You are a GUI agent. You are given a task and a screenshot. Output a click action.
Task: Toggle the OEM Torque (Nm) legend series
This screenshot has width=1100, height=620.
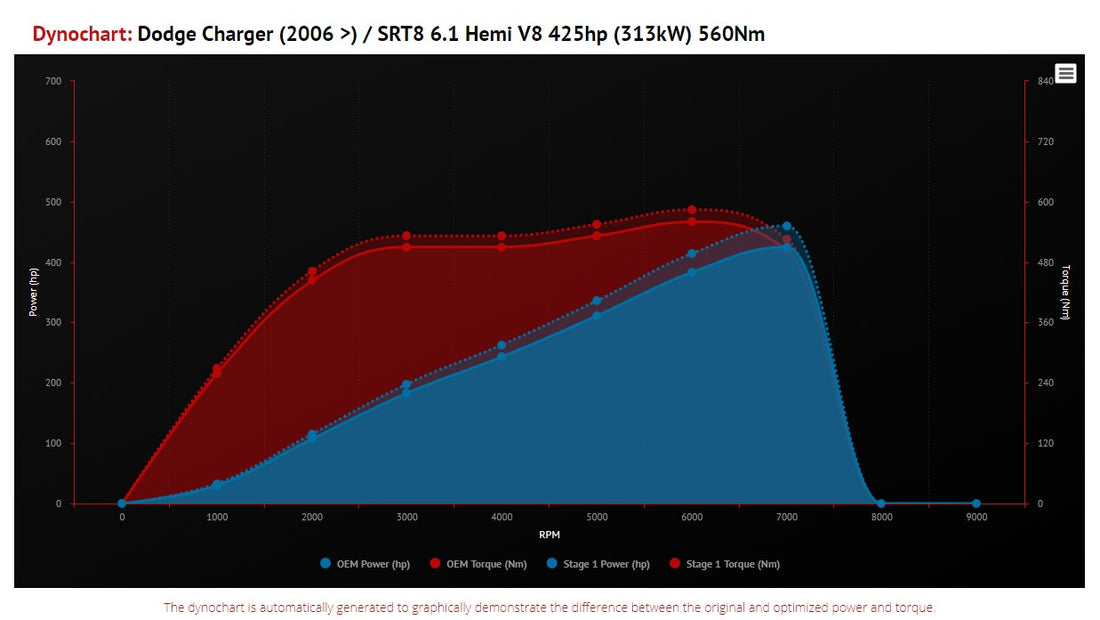coord(478,563)
